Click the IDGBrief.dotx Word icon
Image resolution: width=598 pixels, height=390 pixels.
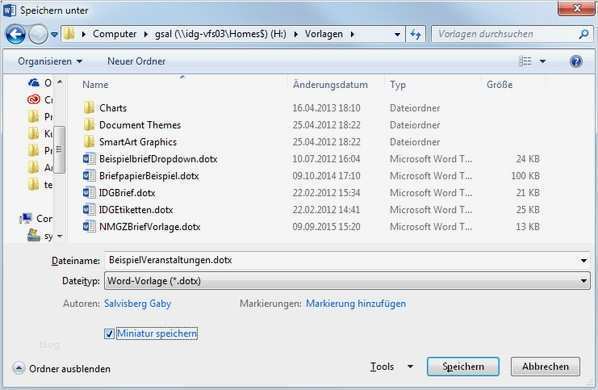tap(89, 193)
